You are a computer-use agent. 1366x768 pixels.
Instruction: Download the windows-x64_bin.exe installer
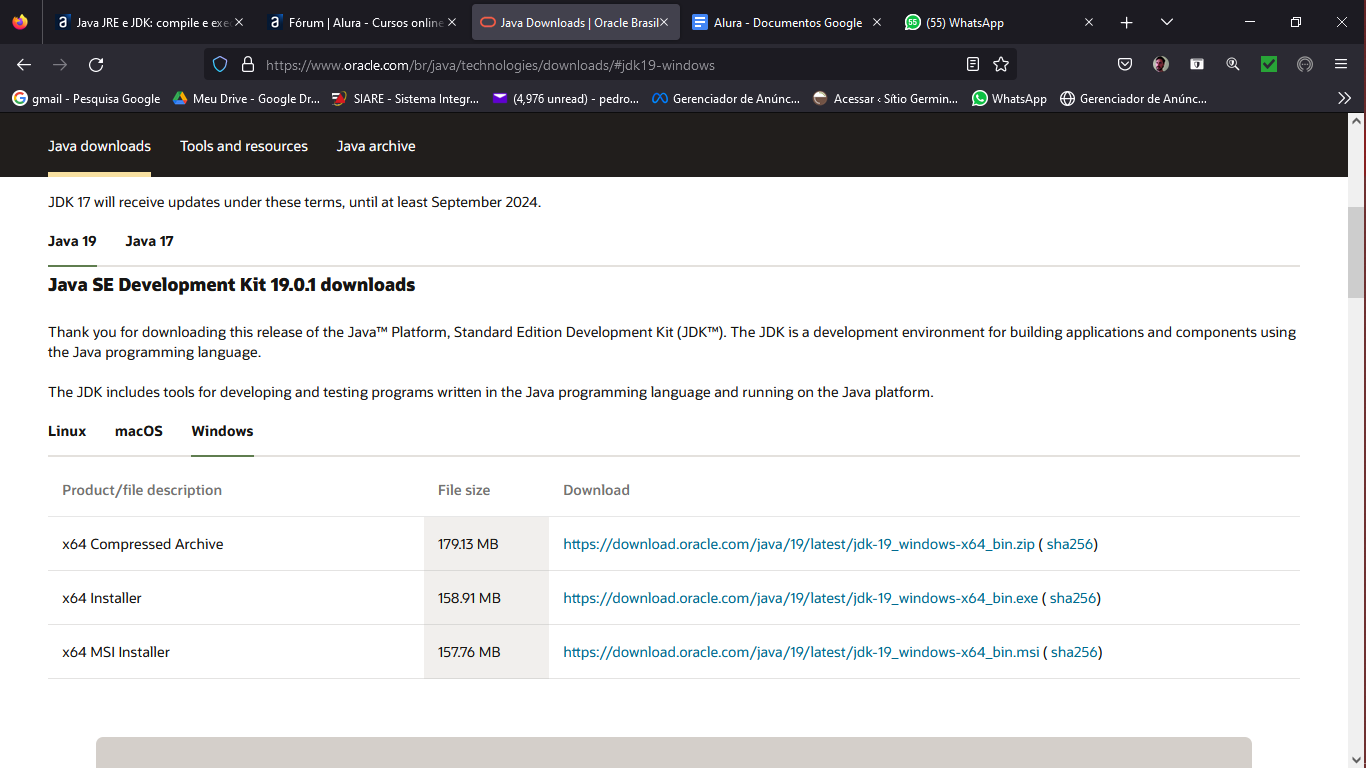pos(801,598)
